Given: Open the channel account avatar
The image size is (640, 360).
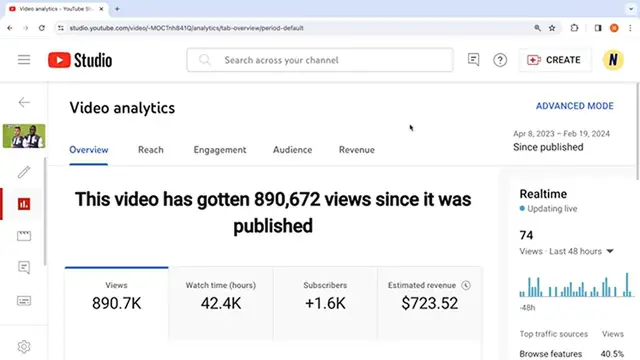Looking at the screenshot, I should tap(613, 60).
